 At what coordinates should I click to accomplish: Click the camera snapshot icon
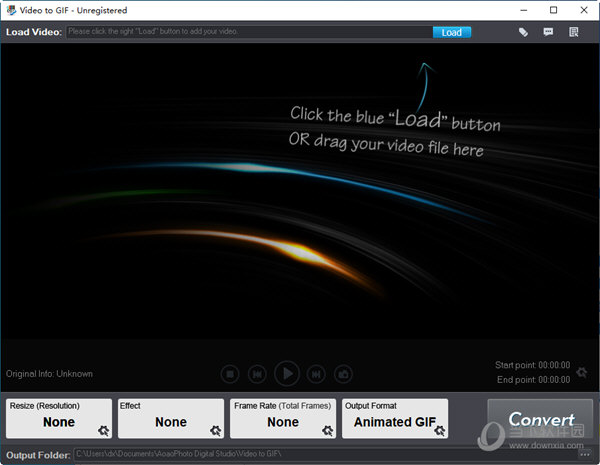pos(343,374)
